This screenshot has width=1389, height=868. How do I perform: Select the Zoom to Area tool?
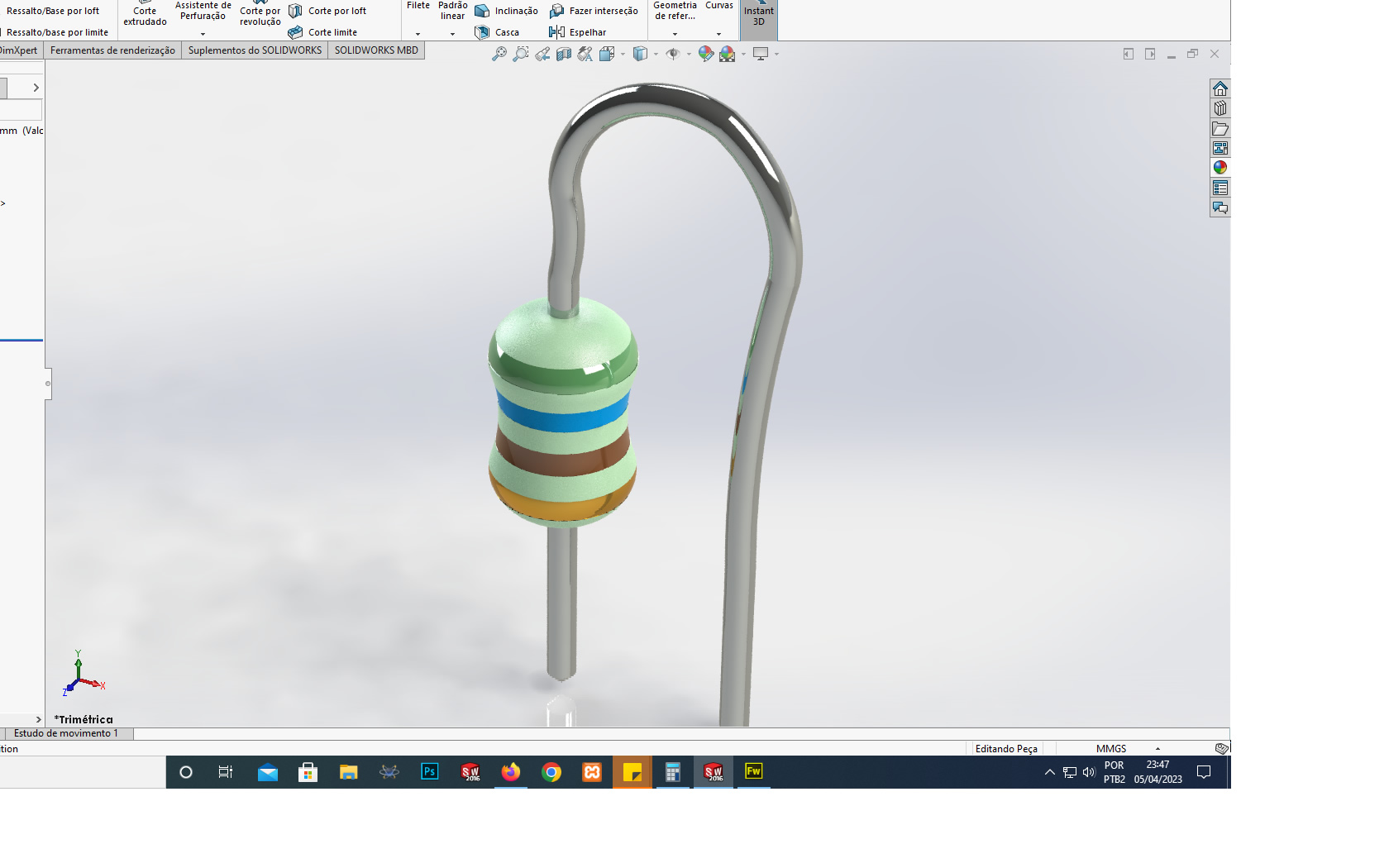(521, 54)
